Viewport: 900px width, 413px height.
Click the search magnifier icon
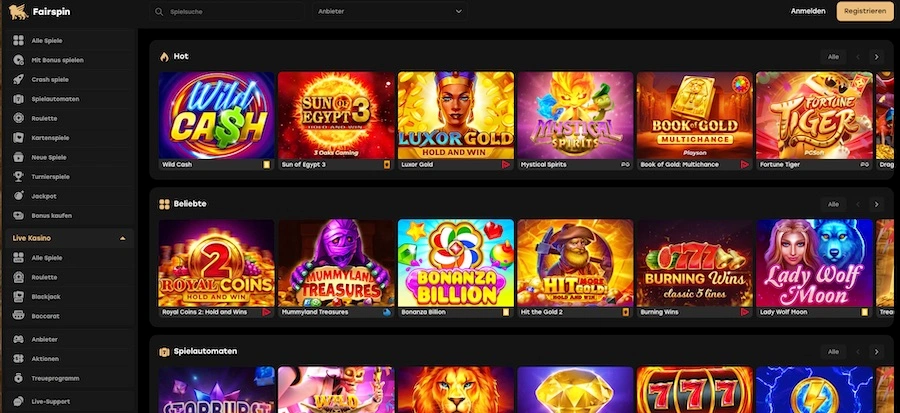point(161,11)
